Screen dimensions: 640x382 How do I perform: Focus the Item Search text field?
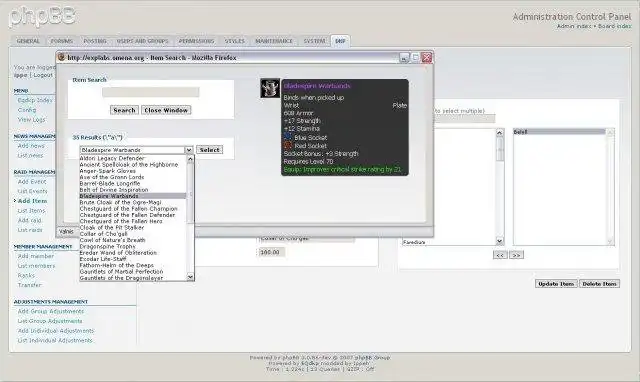(151, 92)
